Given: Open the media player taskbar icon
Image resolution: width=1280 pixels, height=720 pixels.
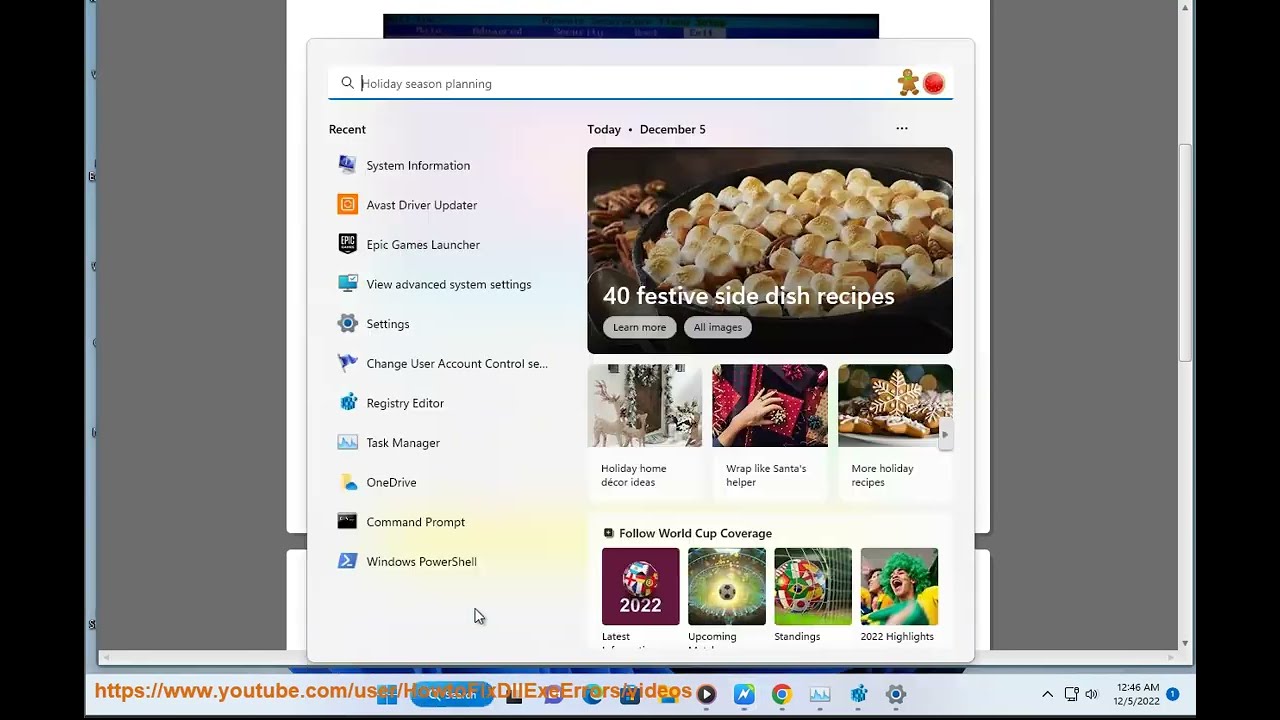Looking at the screenshot, I should [706, 694].
